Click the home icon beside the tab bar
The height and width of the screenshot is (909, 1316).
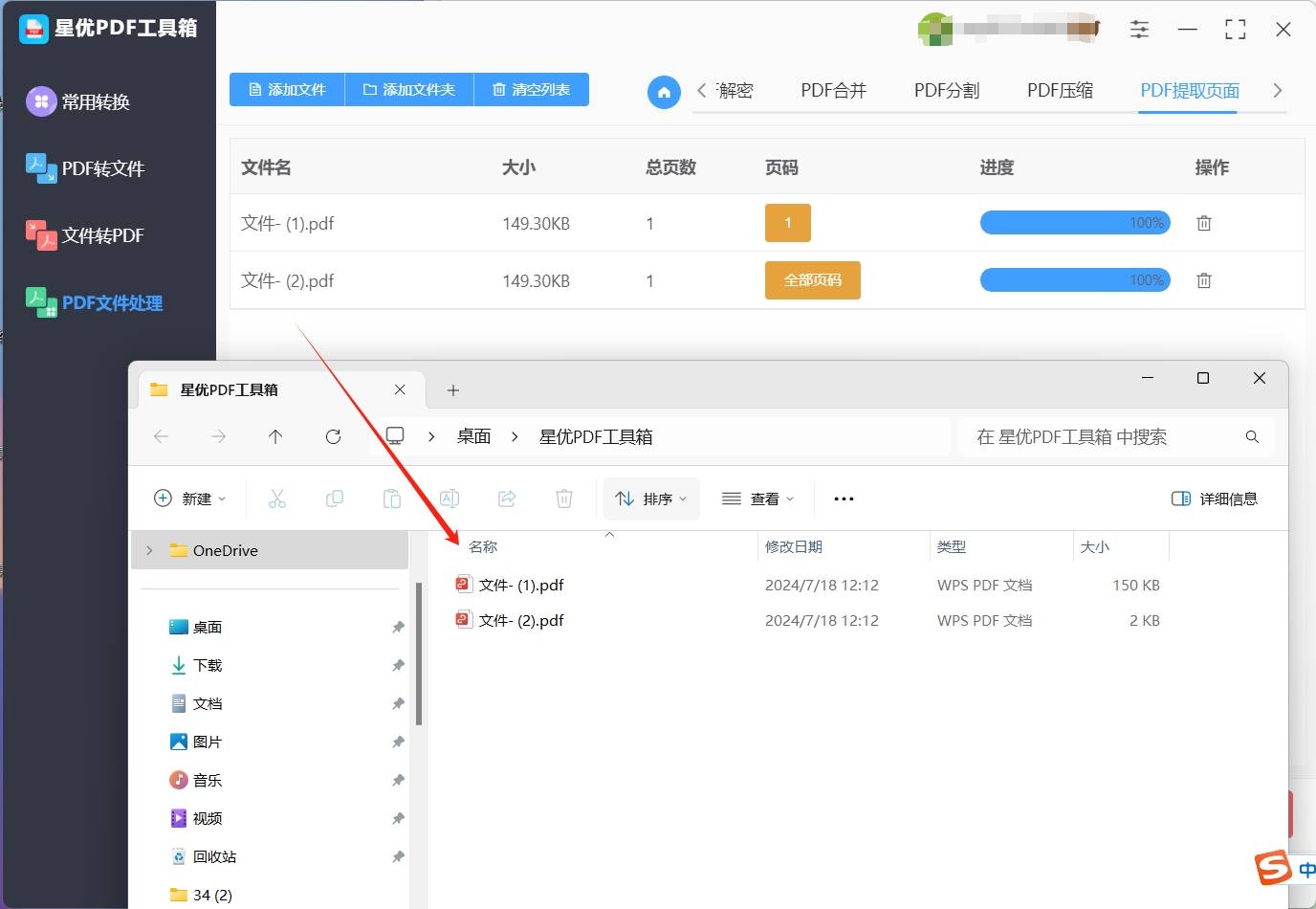tap(664, 91)
